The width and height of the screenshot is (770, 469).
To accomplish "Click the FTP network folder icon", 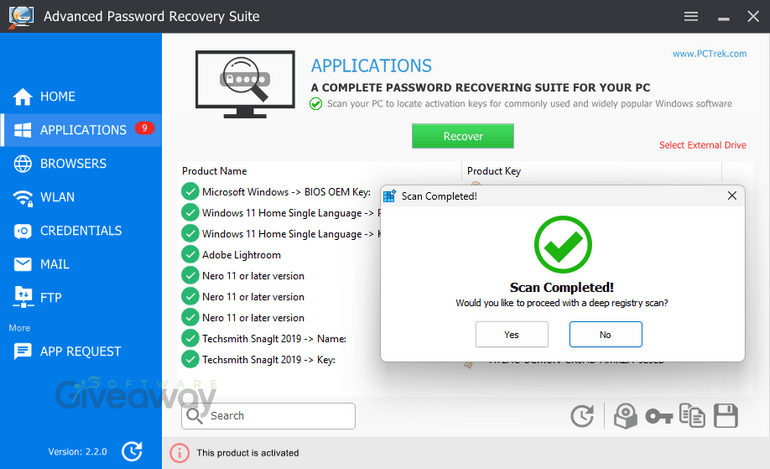I will coord(23,297).
